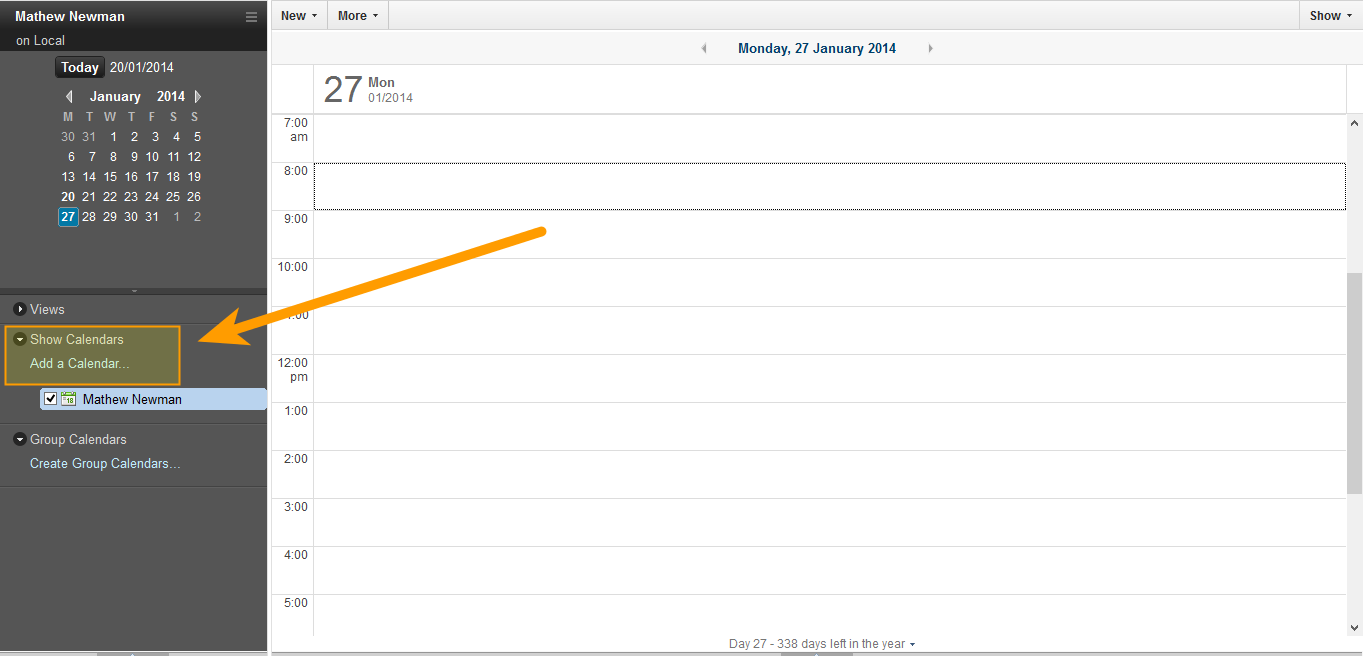Expand the Views section
The height and width of the screenshot is (656, 1363).
(20, 310)
